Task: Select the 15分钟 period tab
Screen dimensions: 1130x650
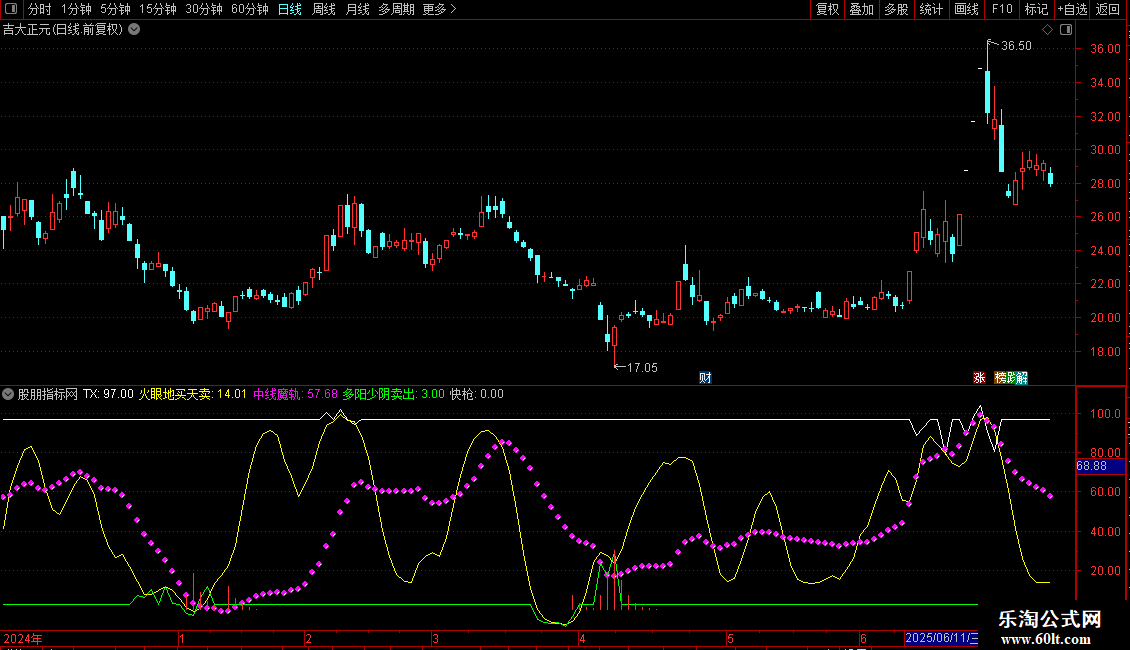Action: tap(157, 9)
